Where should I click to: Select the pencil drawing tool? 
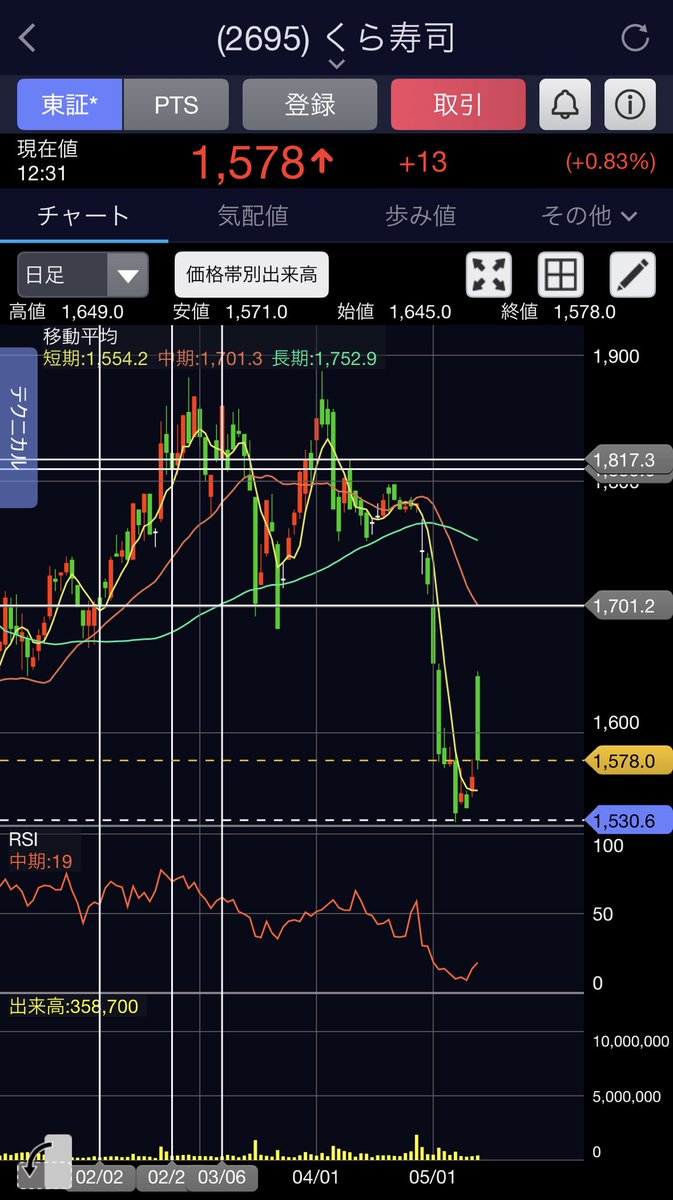[633, 275]
